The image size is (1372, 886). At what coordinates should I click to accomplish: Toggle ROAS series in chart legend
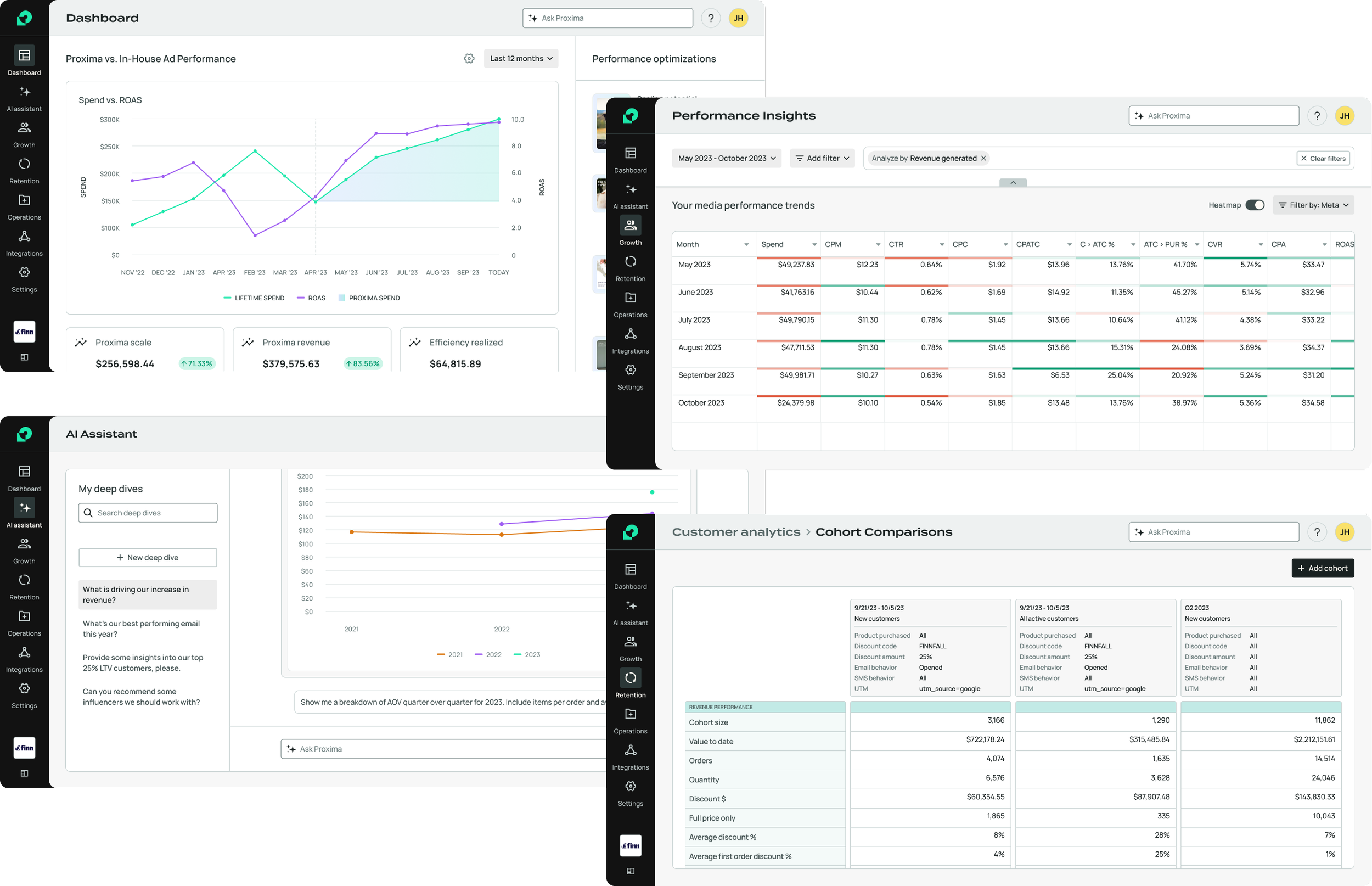pyautogui.click(x=311, y=298)
